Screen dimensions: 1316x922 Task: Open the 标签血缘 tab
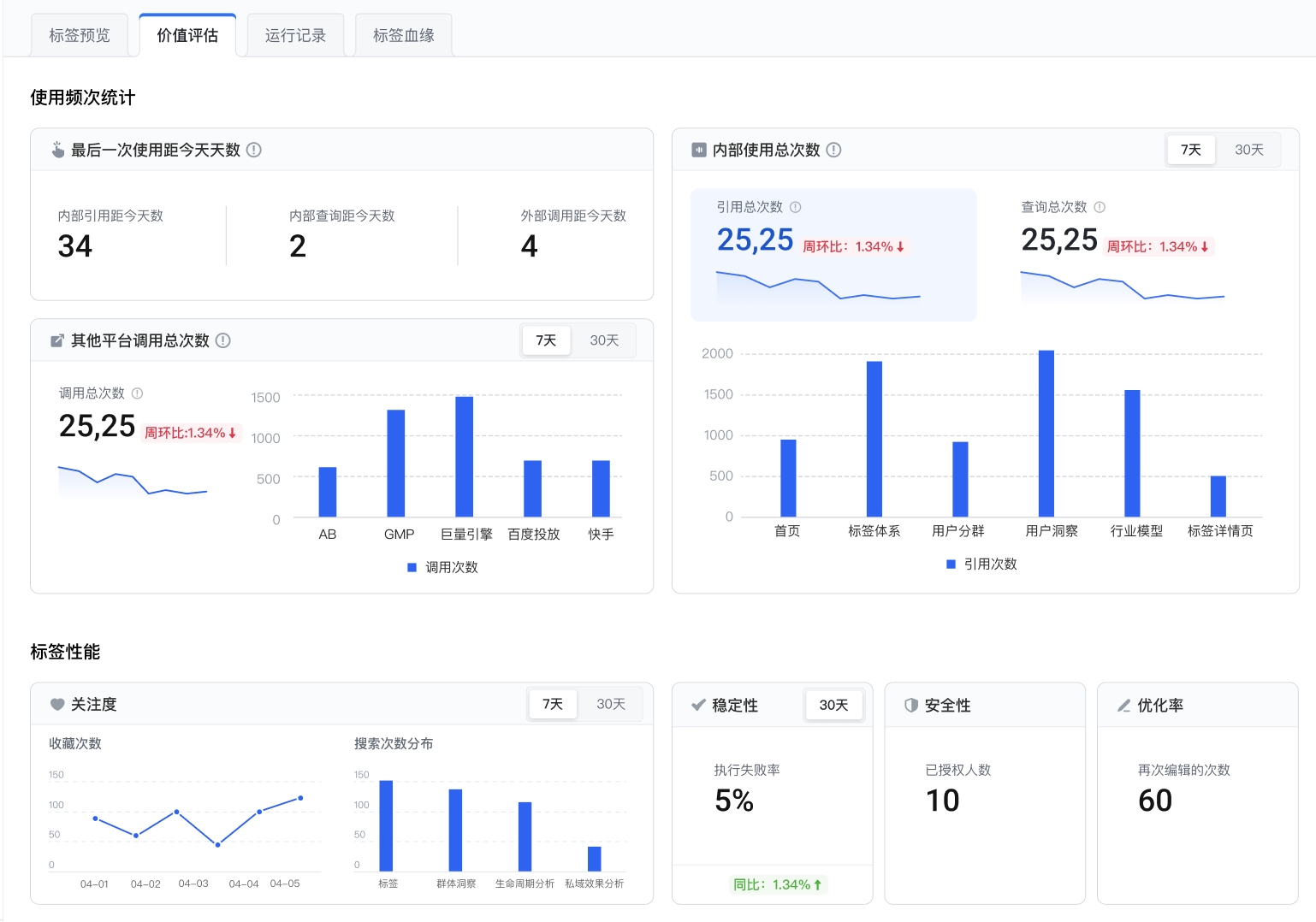point(403,35)
